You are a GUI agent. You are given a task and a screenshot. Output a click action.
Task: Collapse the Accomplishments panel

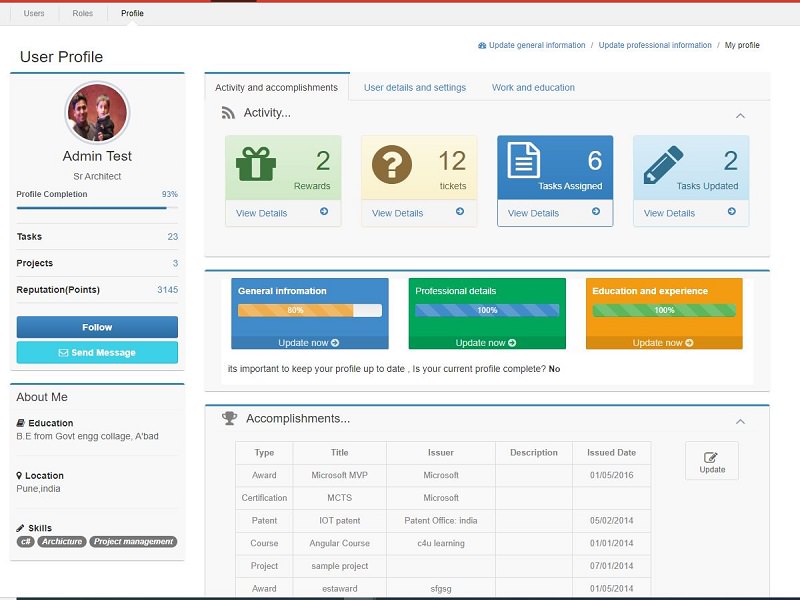click(740, 422)
